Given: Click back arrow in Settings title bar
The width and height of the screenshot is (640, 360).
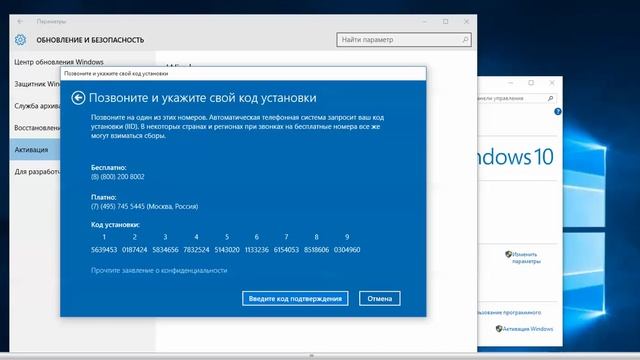Looking at the screenshot, I should pos(20,21).
